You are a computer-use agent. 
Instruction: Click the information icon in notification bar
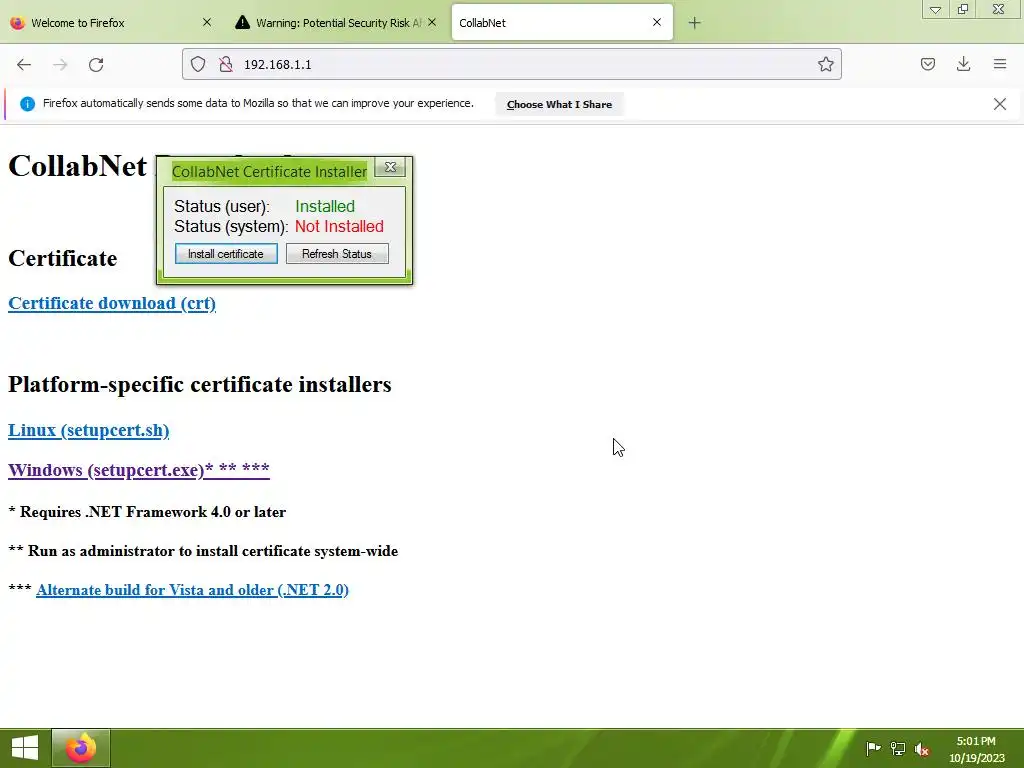click(x=27, y=104)
